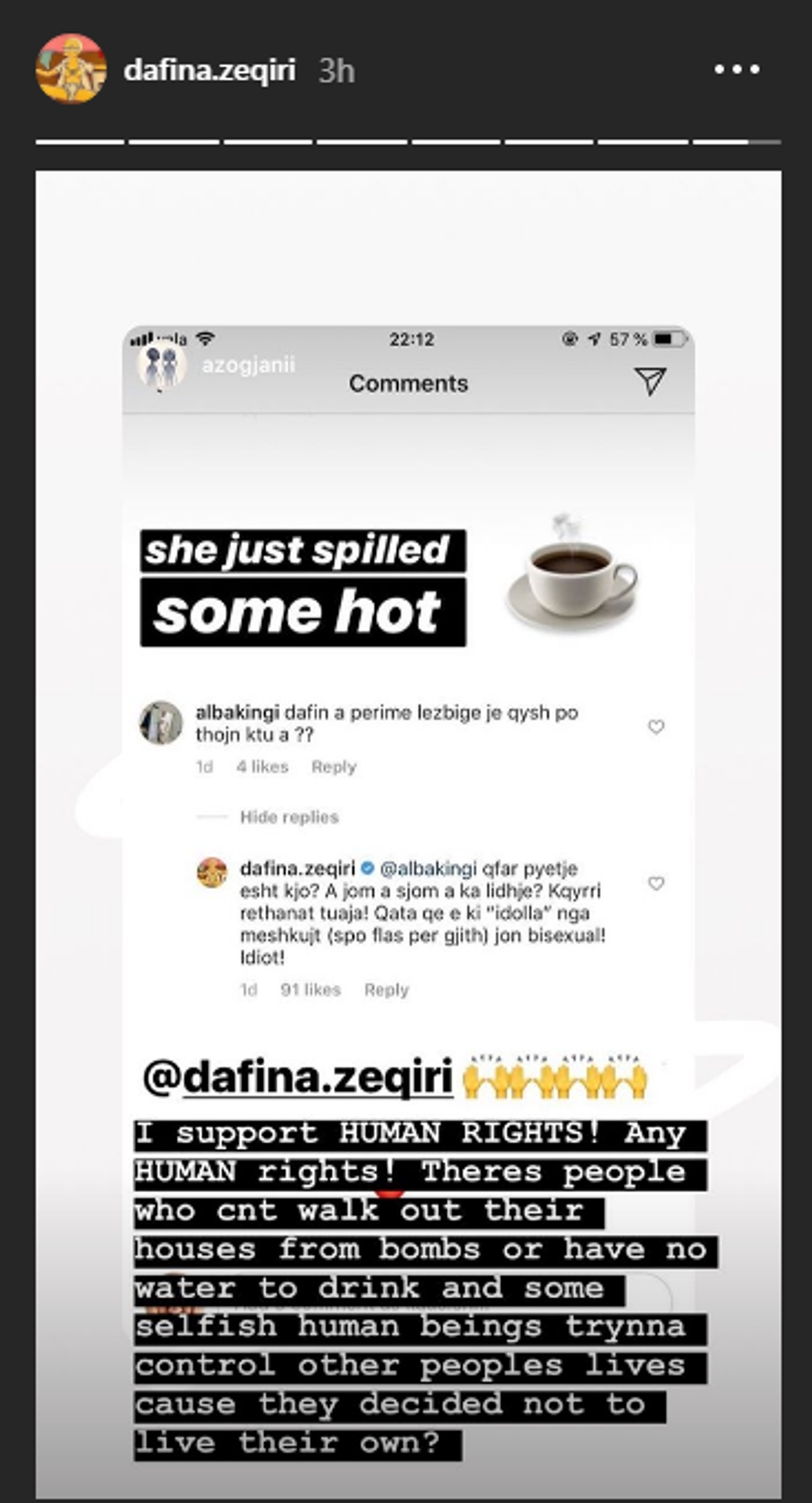The width and height of the screenshot is (812, 1503).
Task: Click the azogjanii username label
Action: (x=248, y=365)
